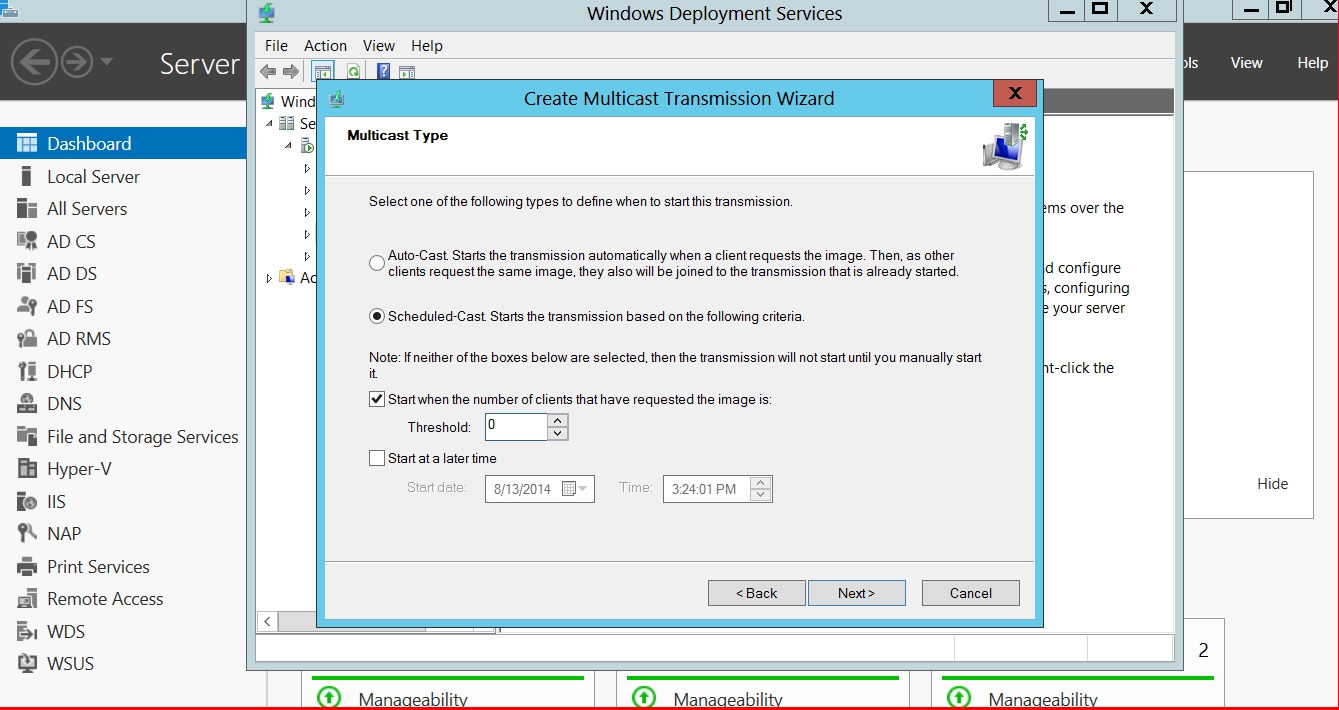Click inside the Threshold number field
The image size is (1339, 710).
pos(515,427)
